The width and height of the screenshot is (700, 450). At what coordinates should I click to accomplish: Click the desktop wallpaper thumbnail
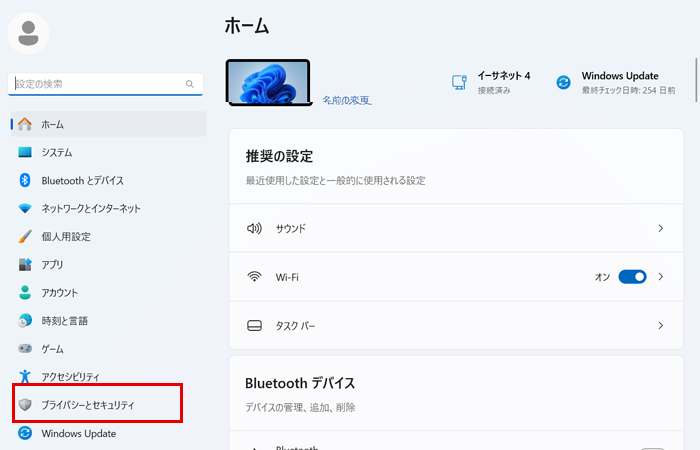[x=268, y=83]
